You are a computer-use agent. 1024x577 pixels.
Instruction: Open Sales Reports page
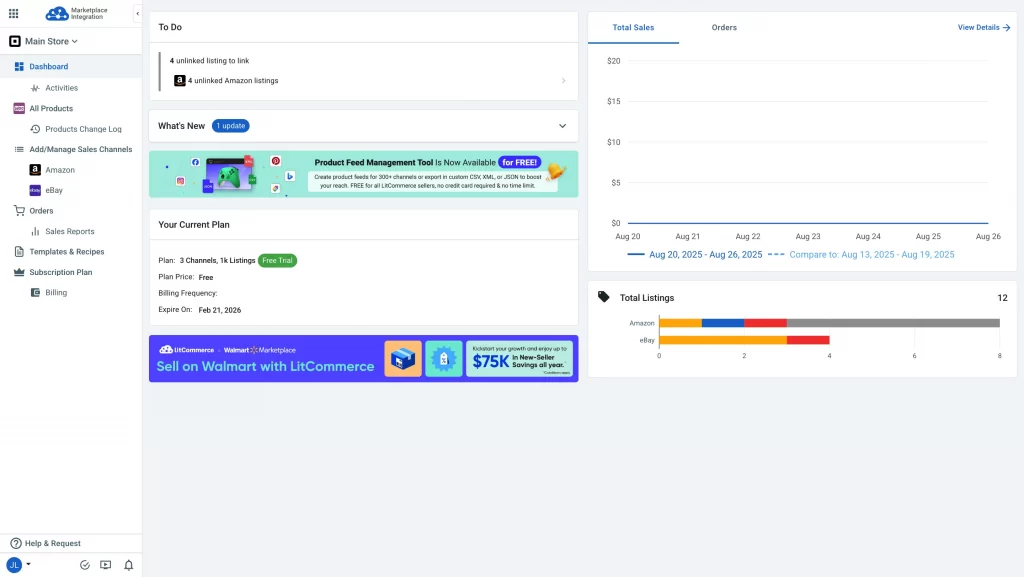pos(70,232)
